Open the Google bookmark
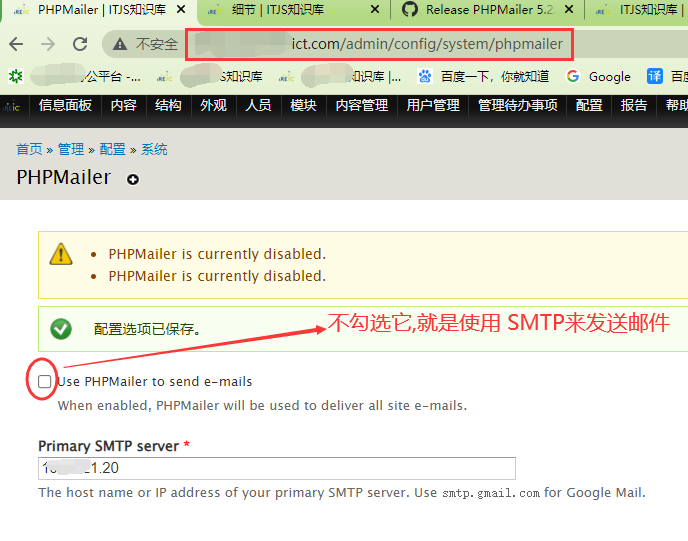 coord(598,76)
